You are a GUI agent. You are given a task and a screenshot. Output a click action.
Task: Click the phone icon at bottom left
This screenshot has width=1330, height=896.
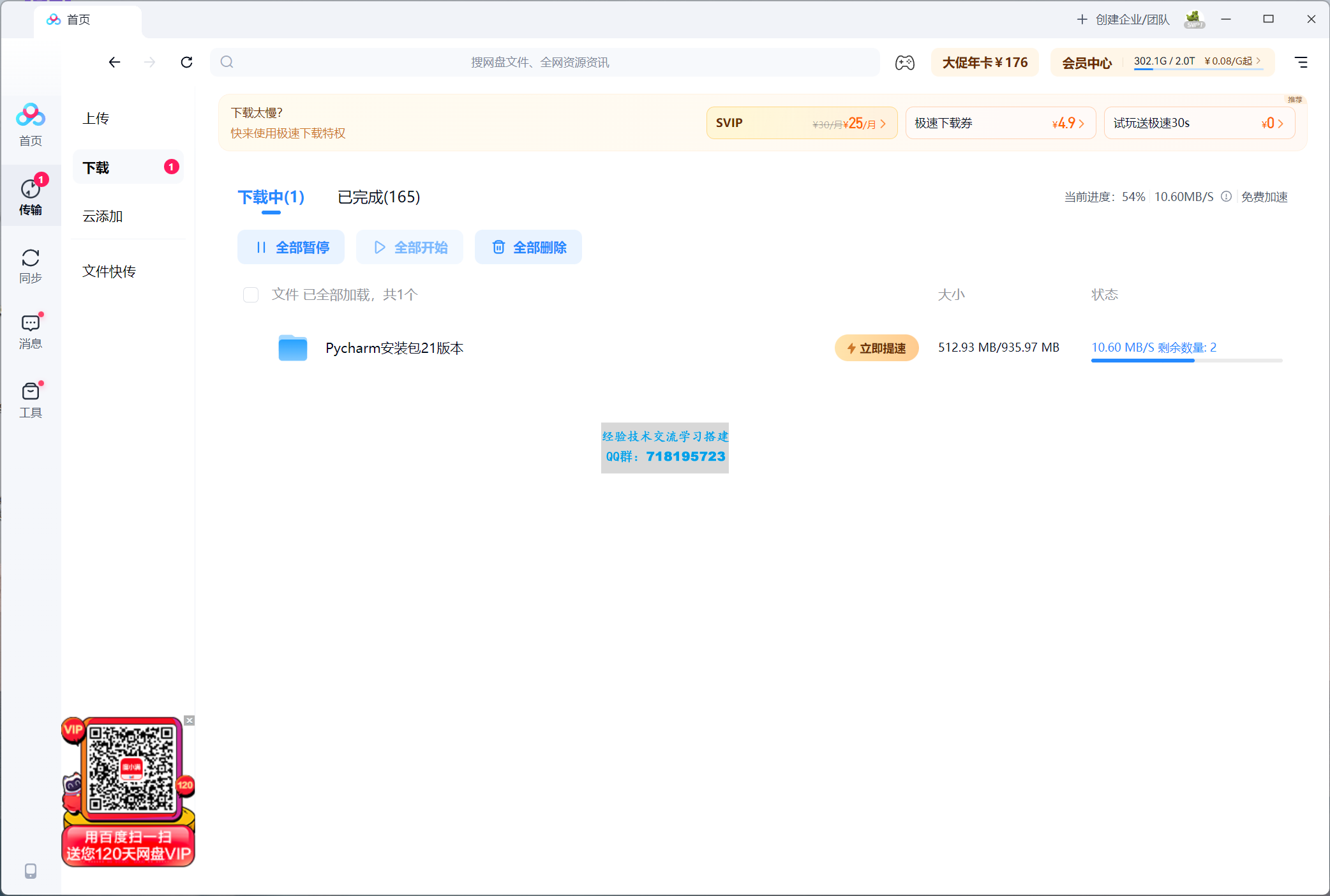pos(30,871)
